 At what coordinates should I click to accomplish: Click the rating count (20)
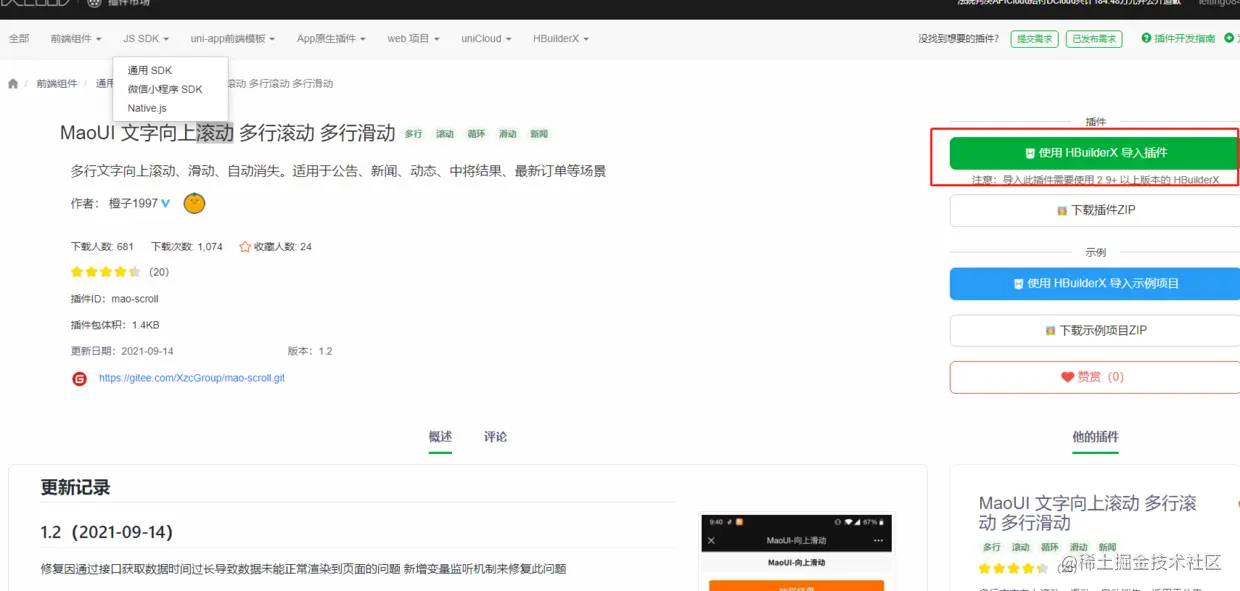[x=159, y=272]
